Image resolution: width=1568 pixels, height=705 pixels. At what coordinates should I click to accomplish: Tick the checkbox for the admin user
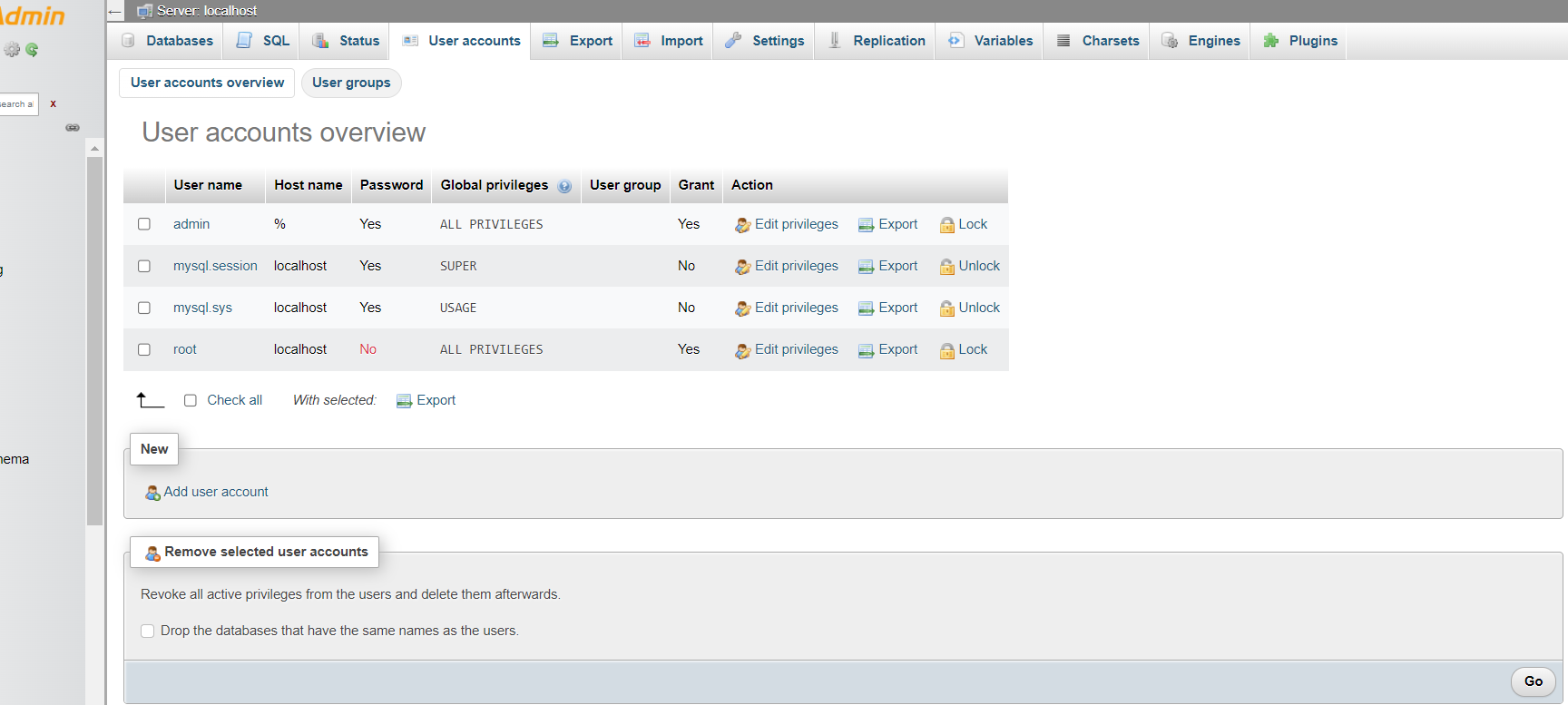pos(144,224)
